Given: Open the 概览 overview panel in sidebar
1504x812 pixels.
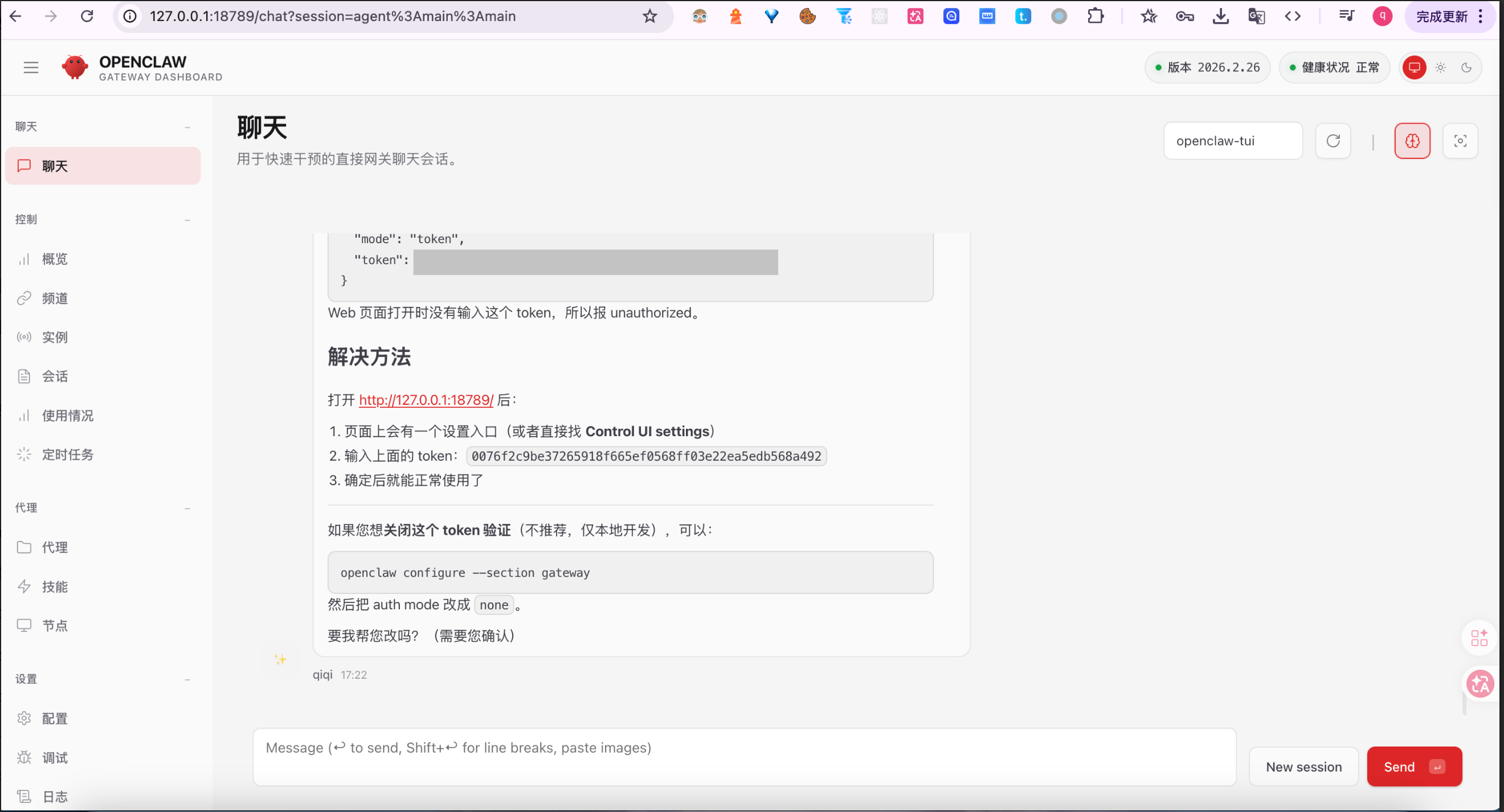Looking at the screenshot, I should pos(54,259).
